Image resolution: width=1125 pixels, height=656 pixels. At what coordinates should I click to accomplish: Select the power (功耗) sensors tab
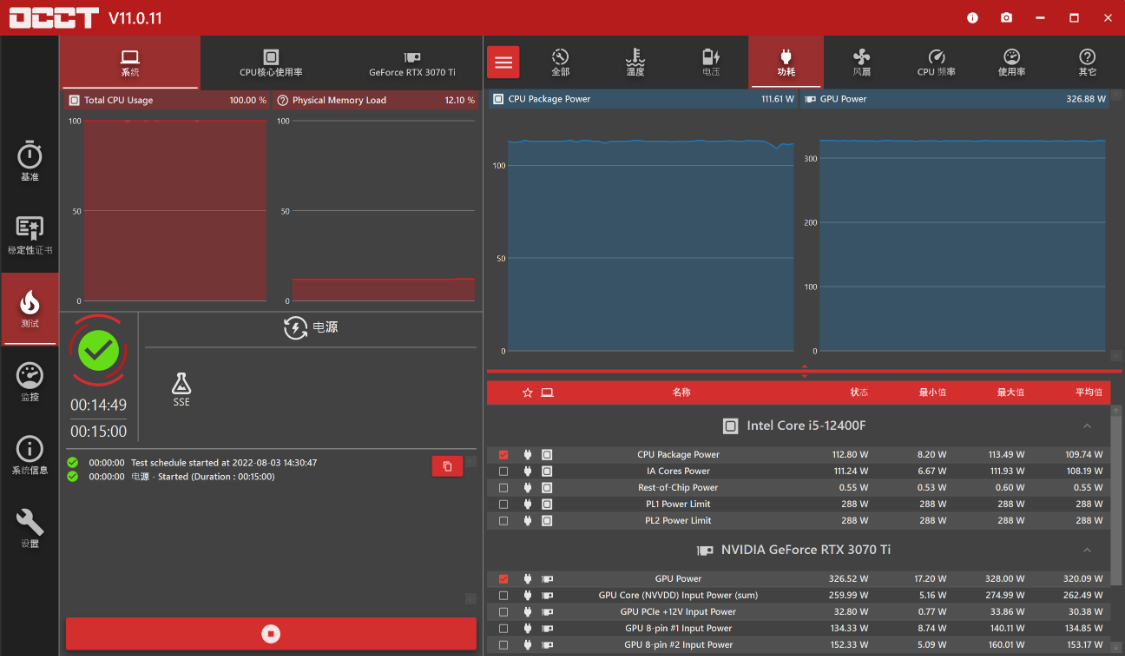(x=786, y=62)
